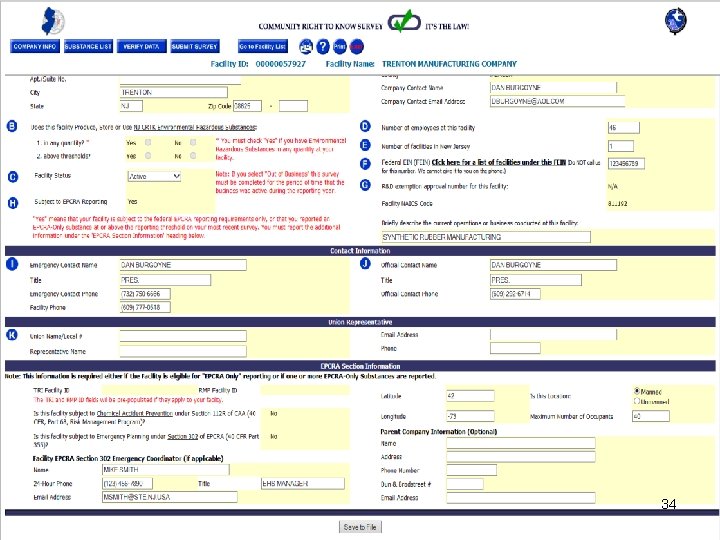720x540 pixels.
Task: Click the Parent Company Name field
Action: point(521,443)
